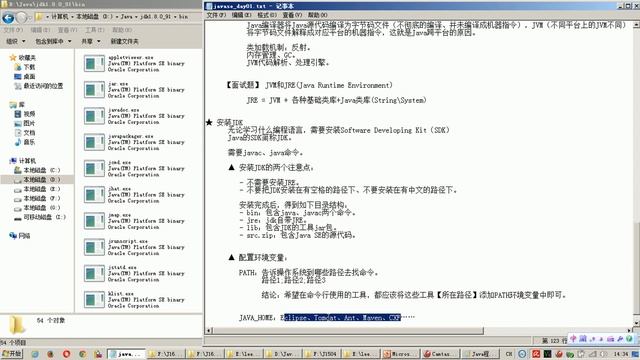Select the javapackager.exe file icon

pos(94,142)
